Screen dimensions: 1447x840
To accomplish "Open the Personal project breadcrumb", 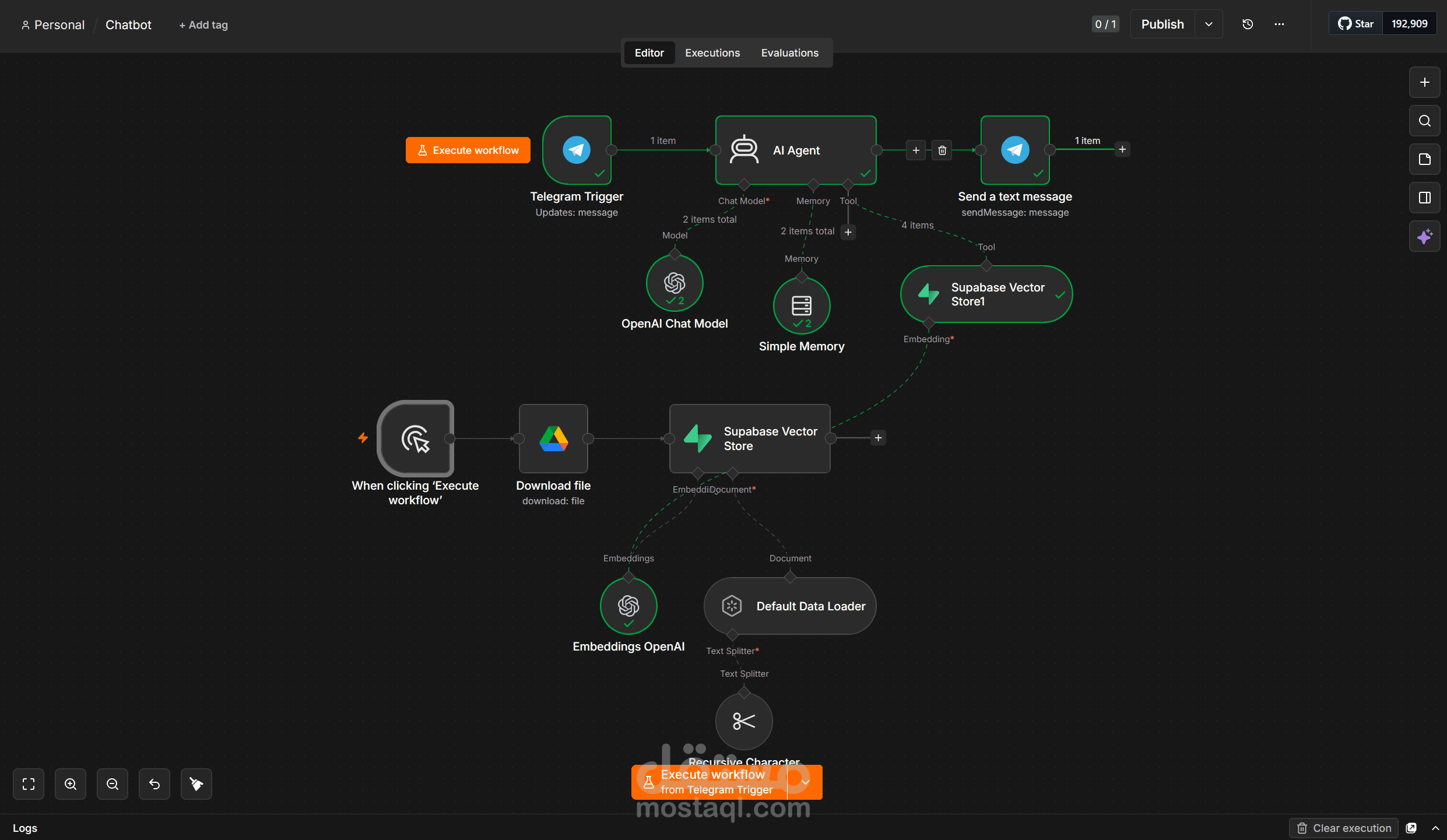I will point(53,25).
